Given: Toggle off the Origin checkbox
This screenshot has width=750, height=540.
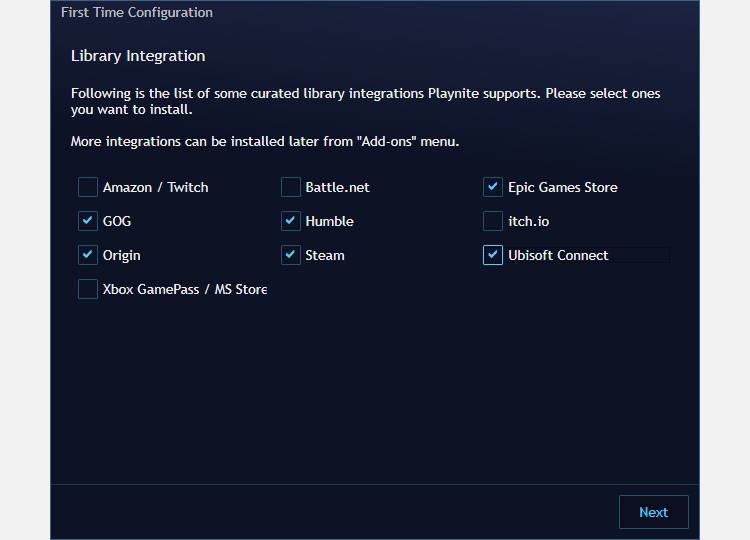Looking at the screenshot, I should tap(88, 255).
